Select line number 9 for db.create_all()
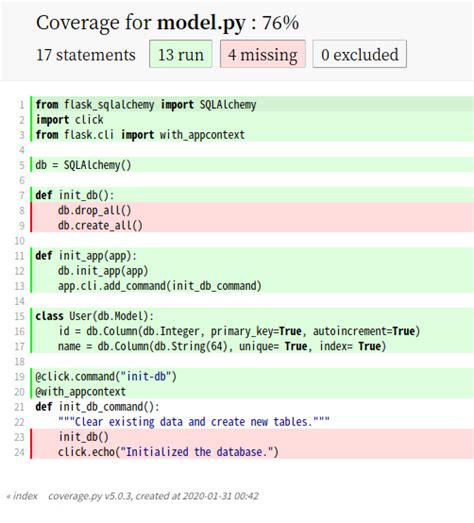This screenshot has height=523, width=474. 22,225
